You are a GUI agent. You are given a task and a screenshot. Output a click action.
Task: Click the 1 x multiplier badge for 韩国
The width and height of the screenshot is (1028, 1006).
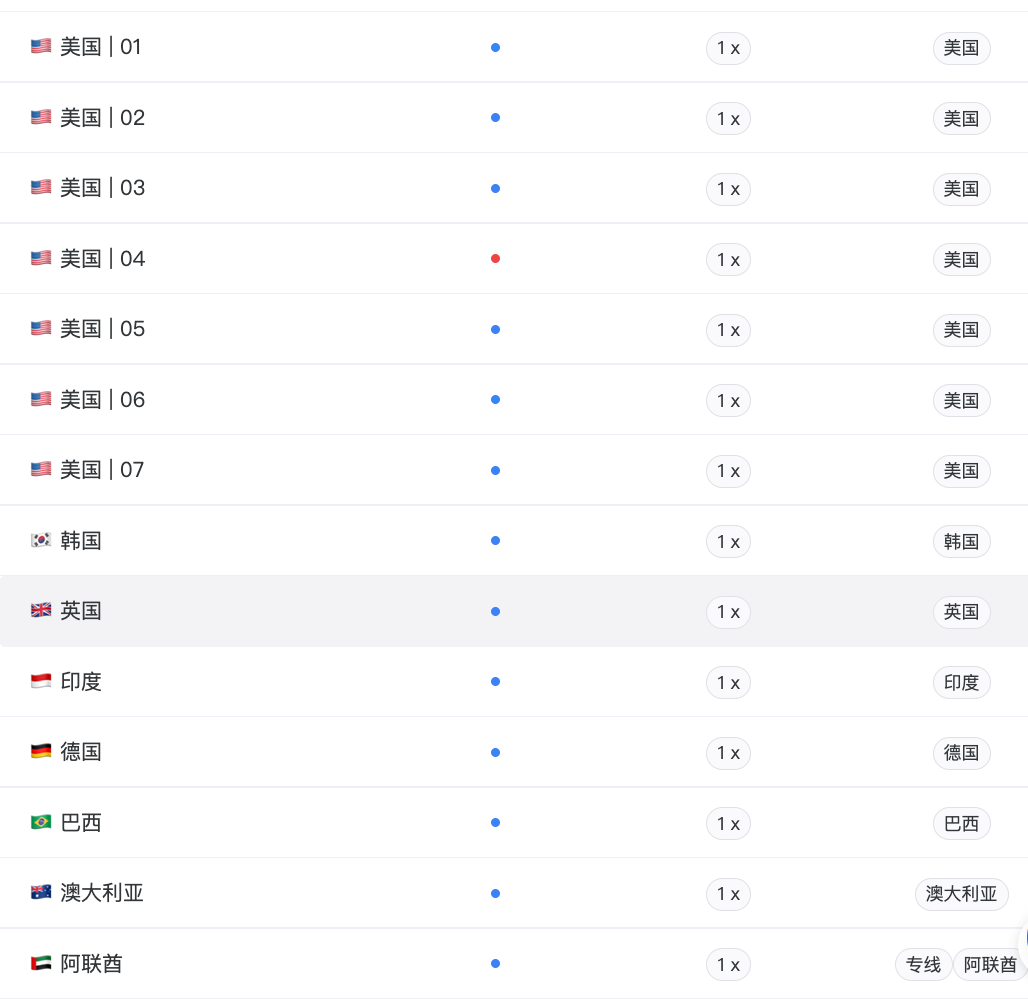point(728,542)
